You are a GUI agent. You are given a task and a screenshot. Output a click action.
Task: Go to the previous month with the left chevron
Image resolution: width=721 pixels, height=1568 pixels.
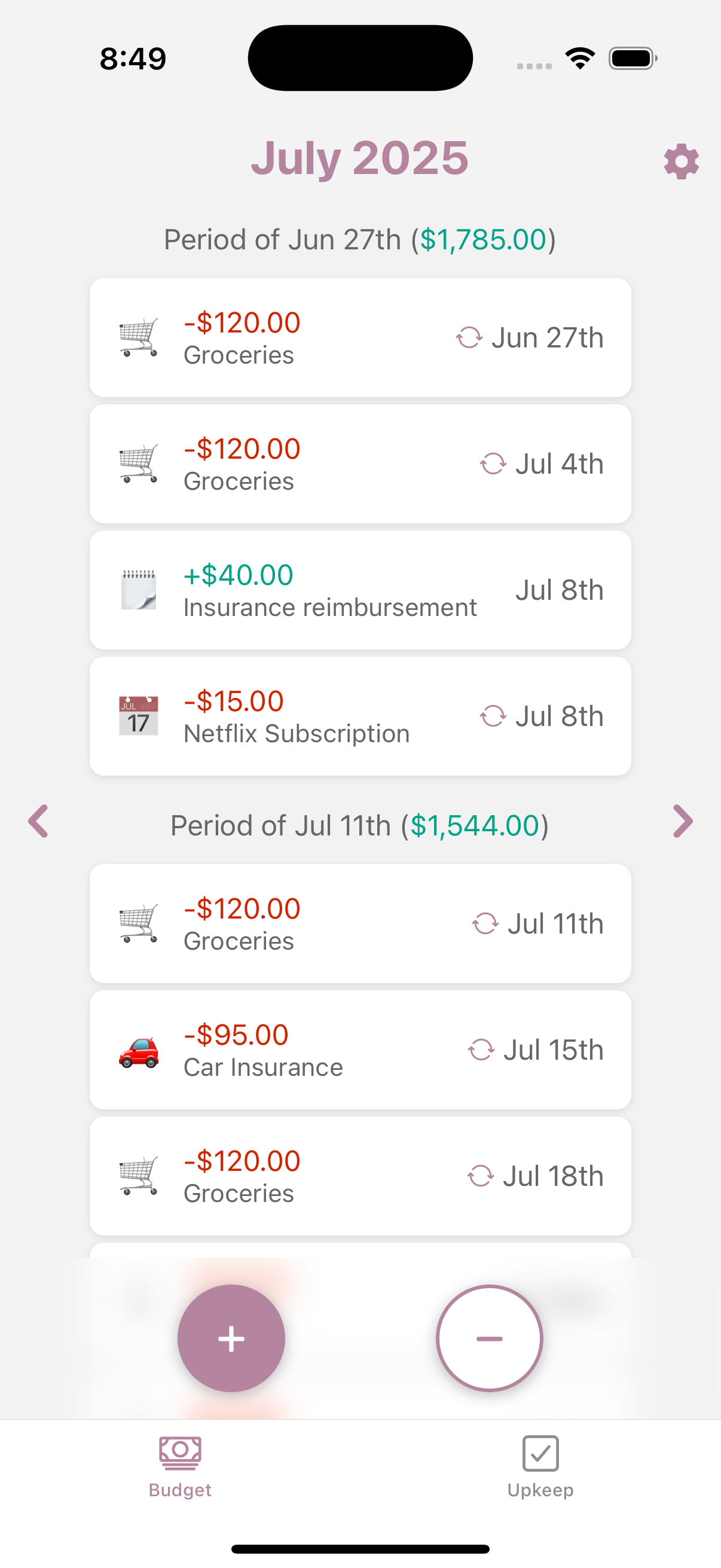pos(38,821)
